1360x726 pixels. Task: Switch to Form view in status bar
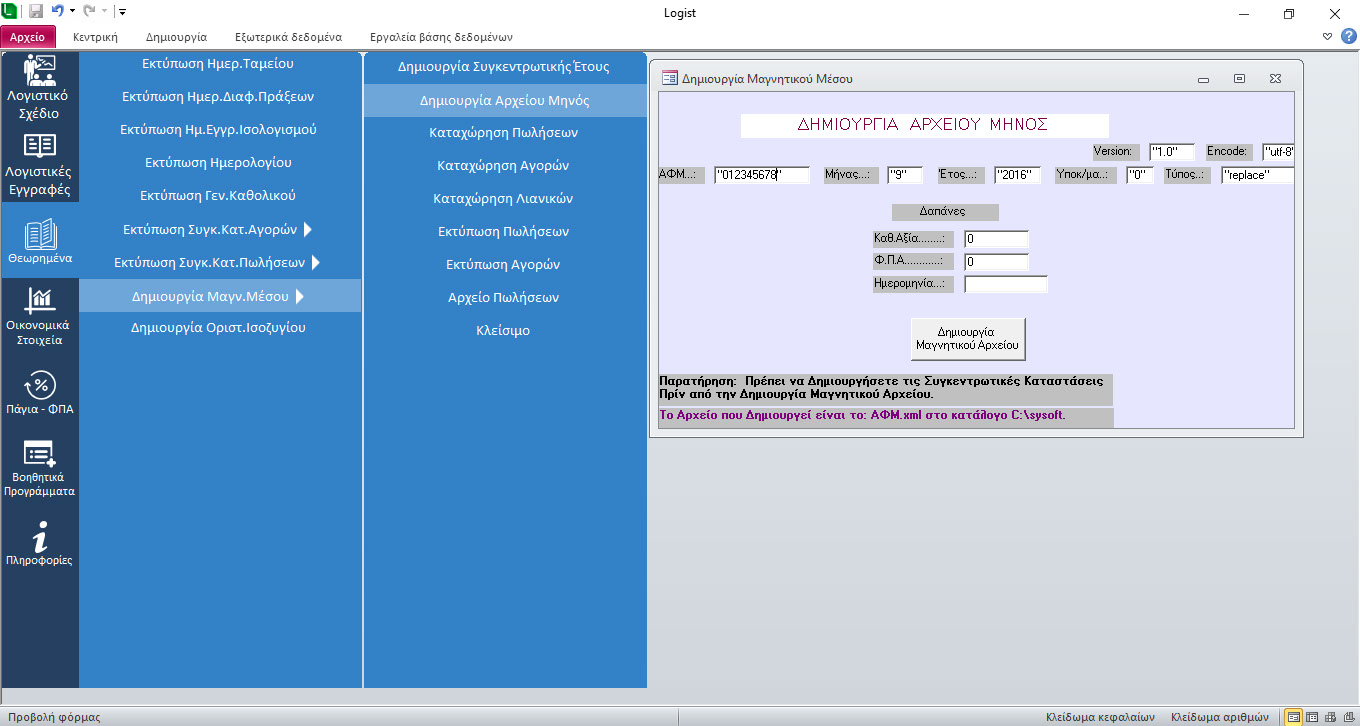tap(1294, 716)
